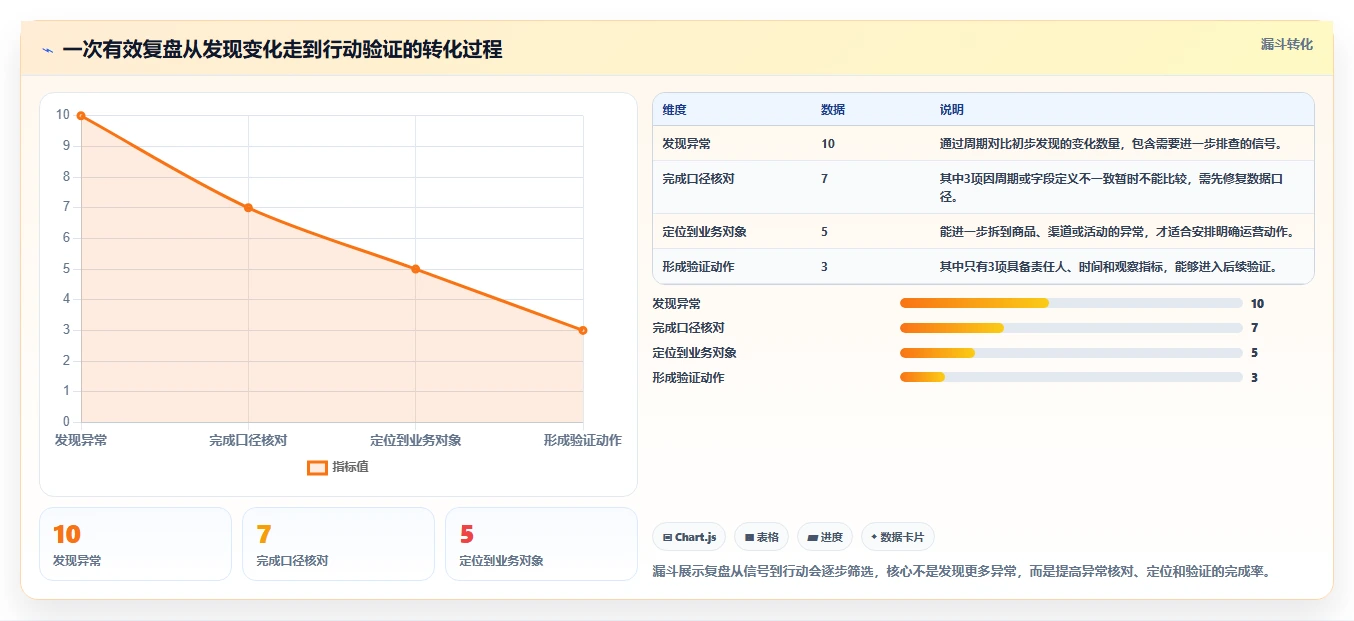Select the 发现异常 cell in the table
This screenshot has height=621, width=1354.
(686, 144)
